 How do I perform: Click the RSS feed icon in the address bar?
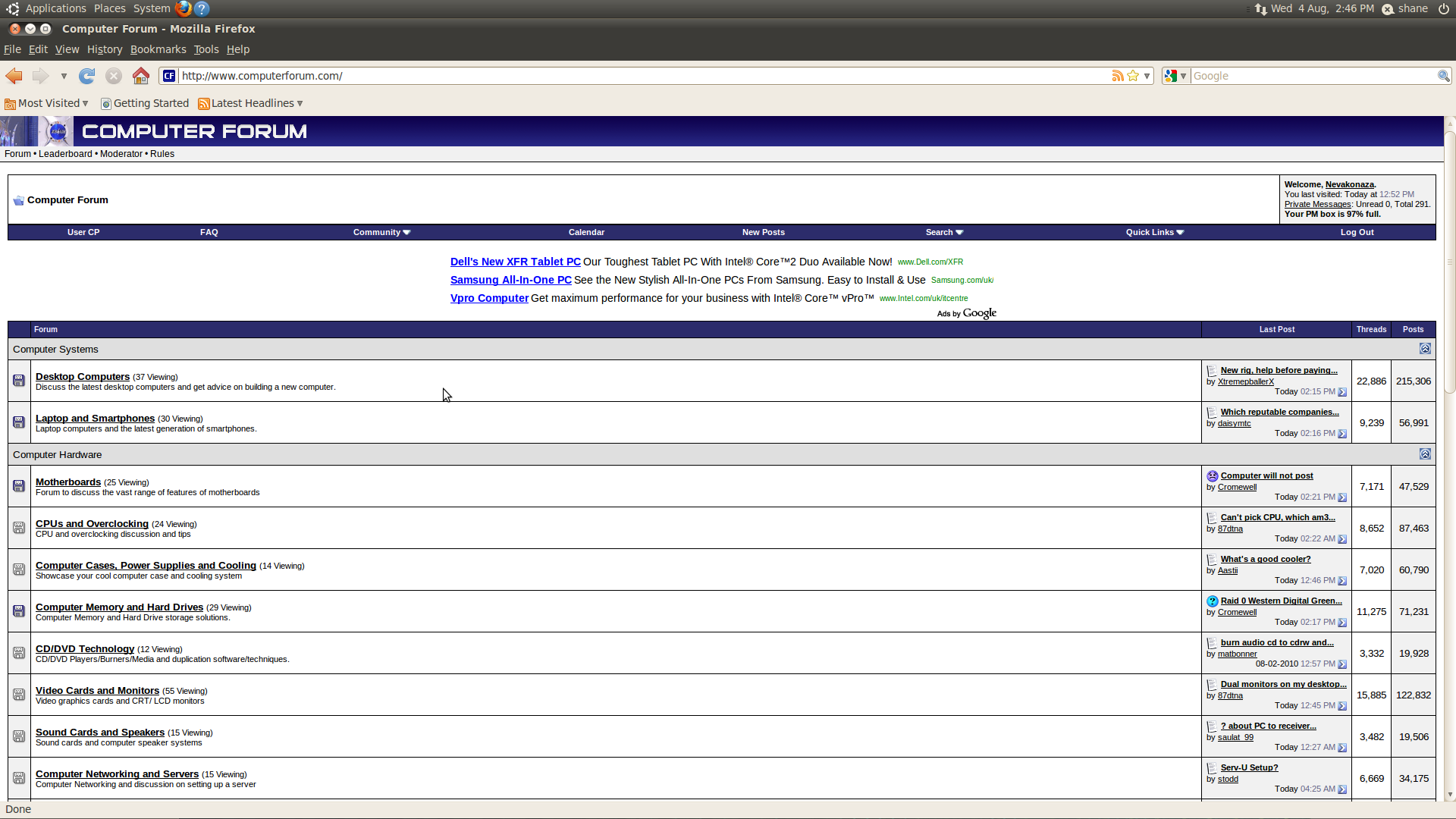point(1119,76)
